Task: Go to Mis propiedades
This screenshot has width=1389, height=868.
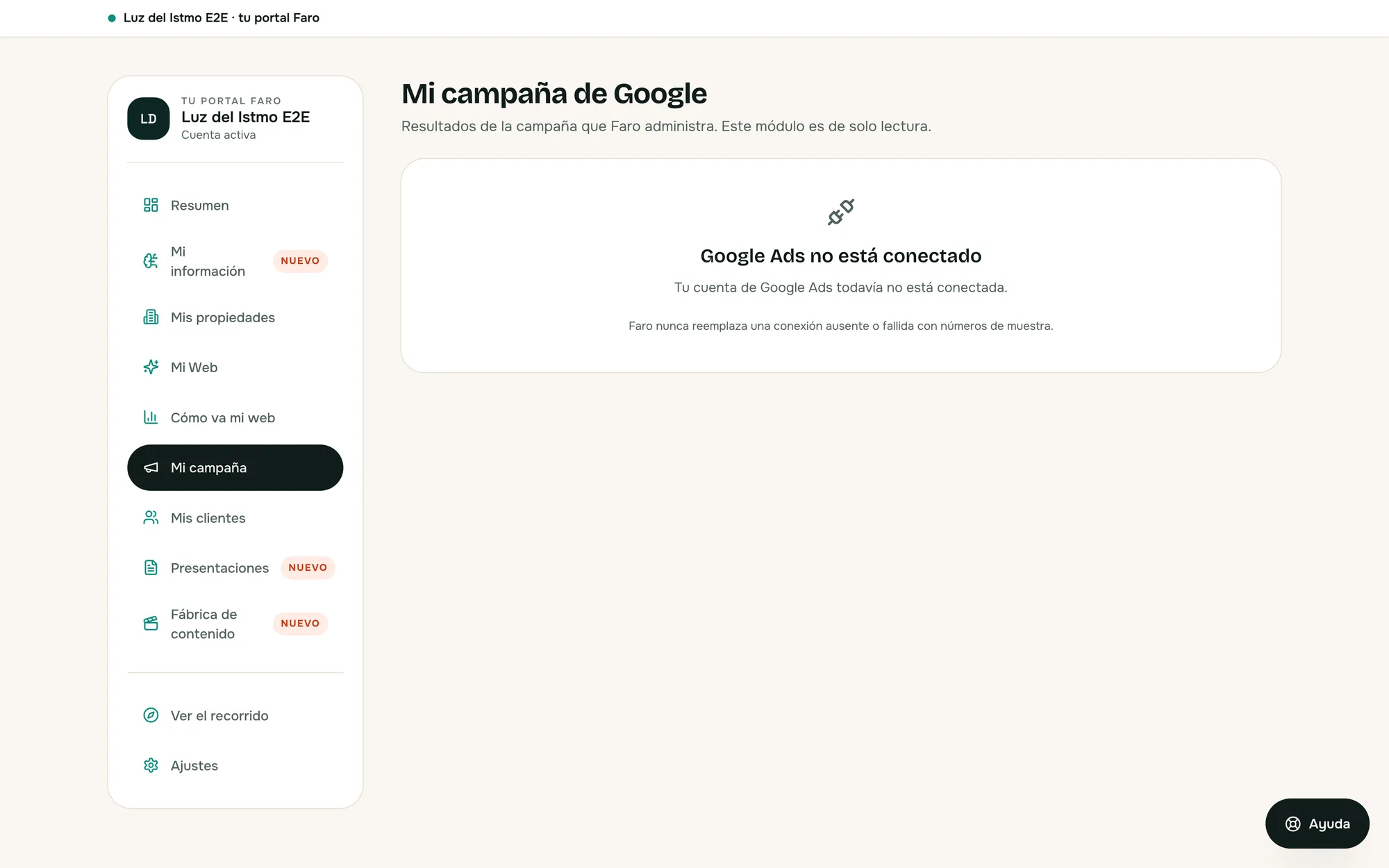Action: click(235, 317)
